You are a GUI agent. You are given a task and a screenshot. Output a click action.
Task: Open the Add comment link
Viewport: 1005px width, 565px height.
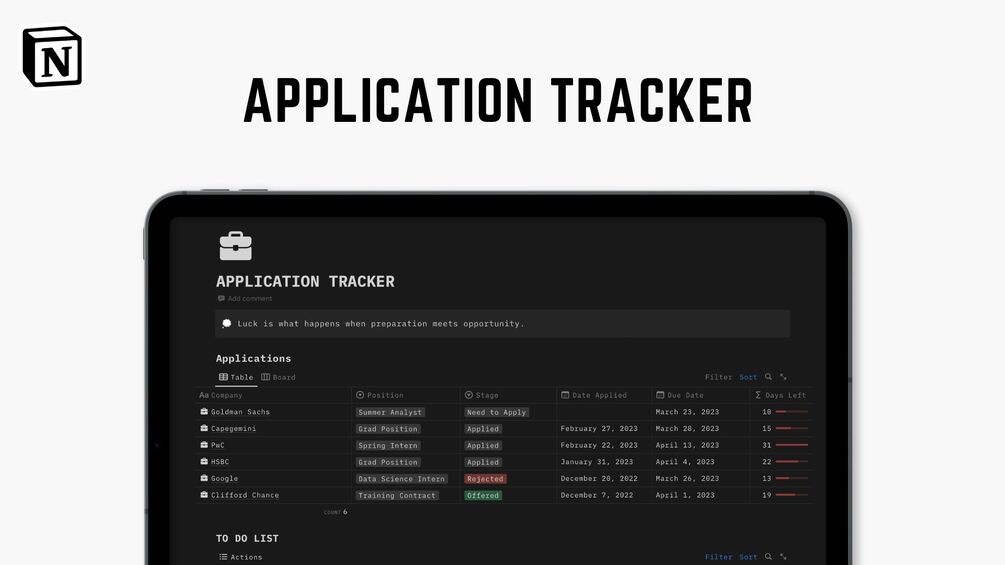[245, 299]
